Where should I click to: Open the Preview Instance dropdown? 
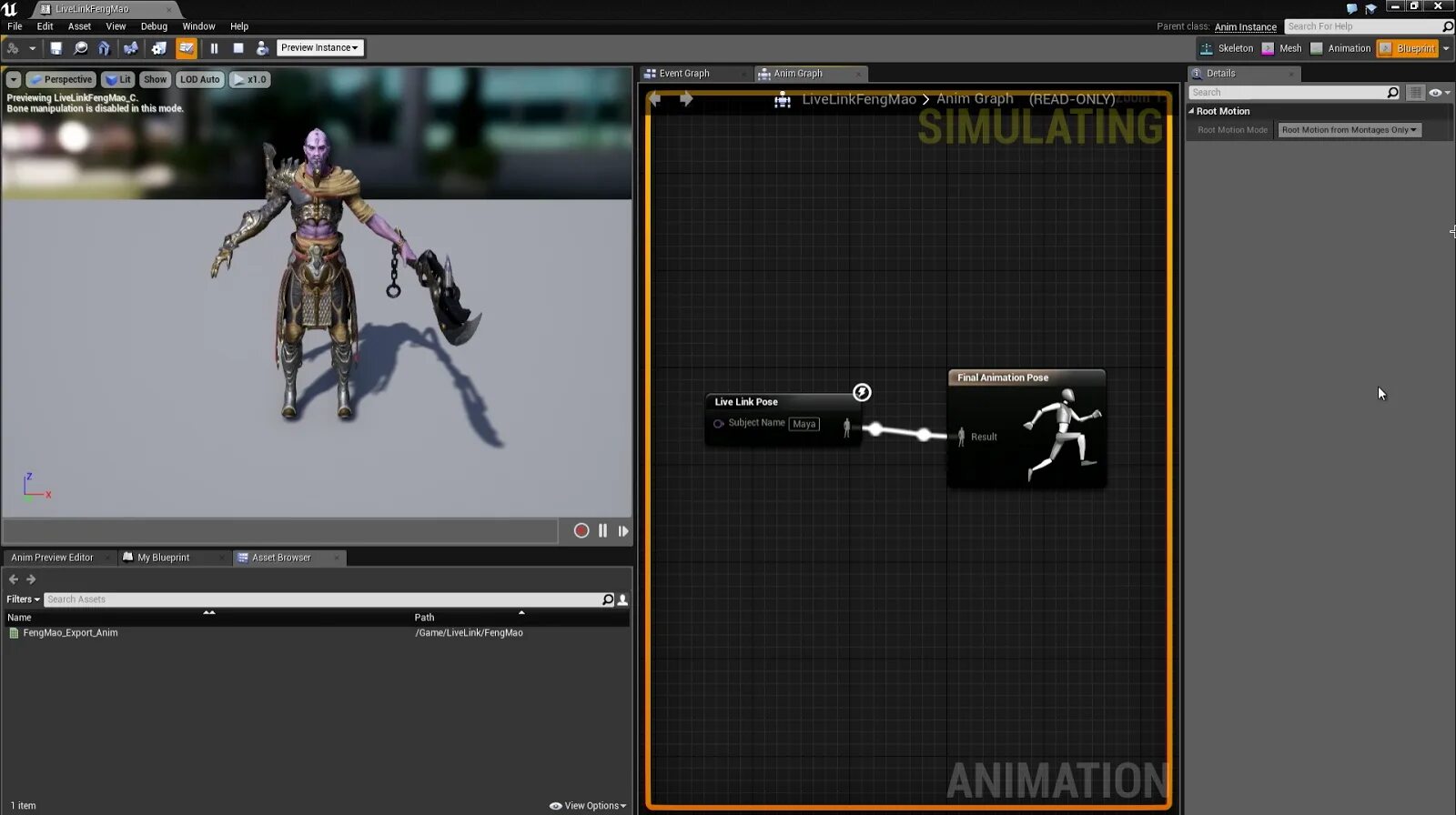point(319,47)
